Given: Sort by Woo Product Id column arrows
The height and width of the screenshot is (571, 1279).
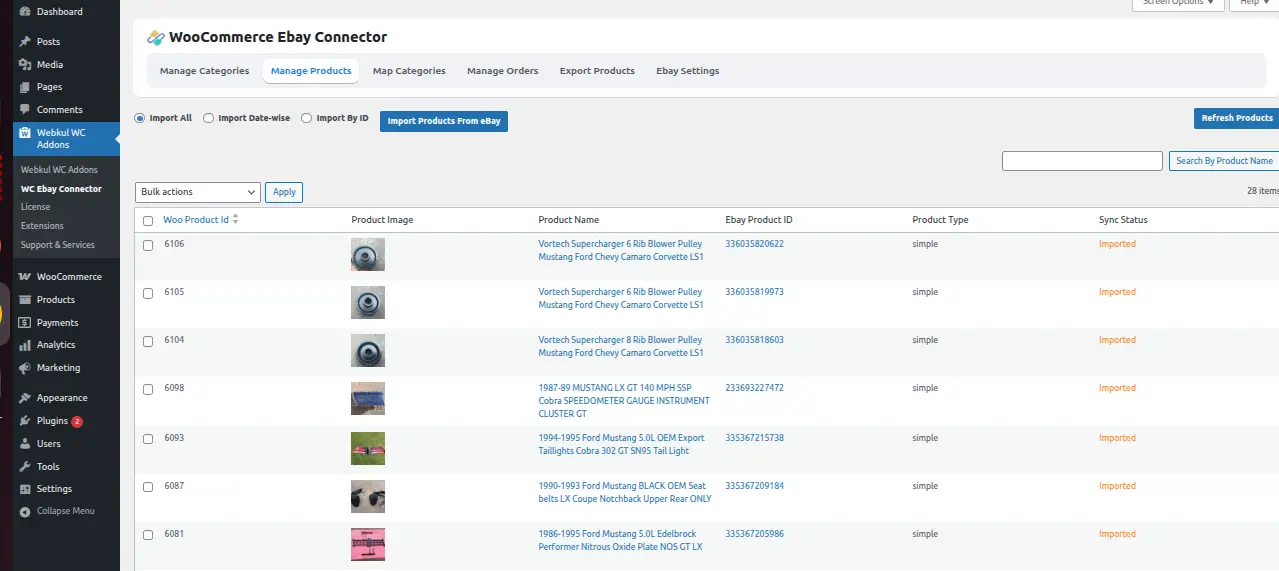Looking at the screenshot, I should pyautogui.click(x=235, y=220).
